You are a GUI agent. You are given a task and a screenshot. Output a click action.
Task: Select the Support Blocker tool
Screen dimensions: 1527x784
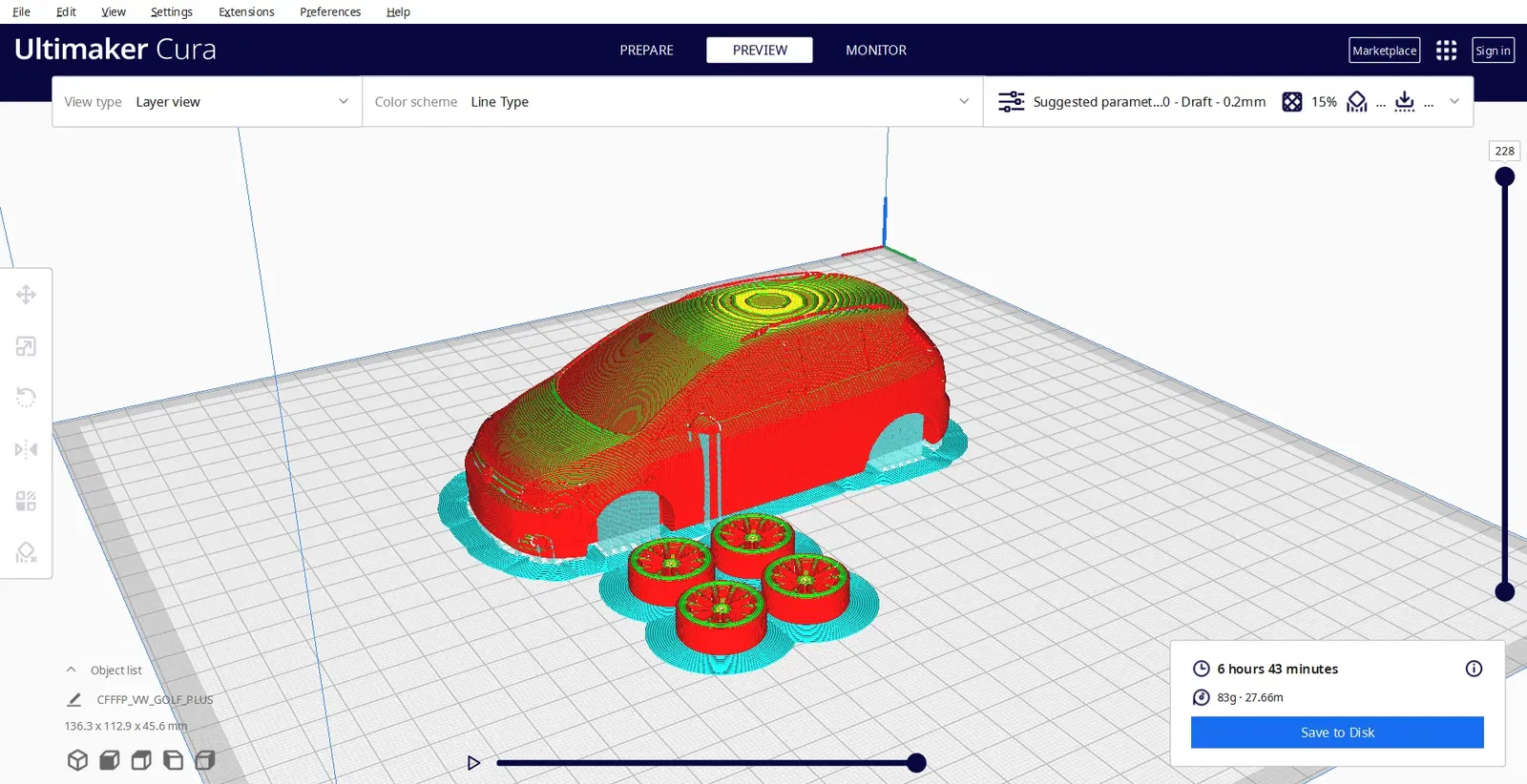pyautogui.click(x=26, y=552)
